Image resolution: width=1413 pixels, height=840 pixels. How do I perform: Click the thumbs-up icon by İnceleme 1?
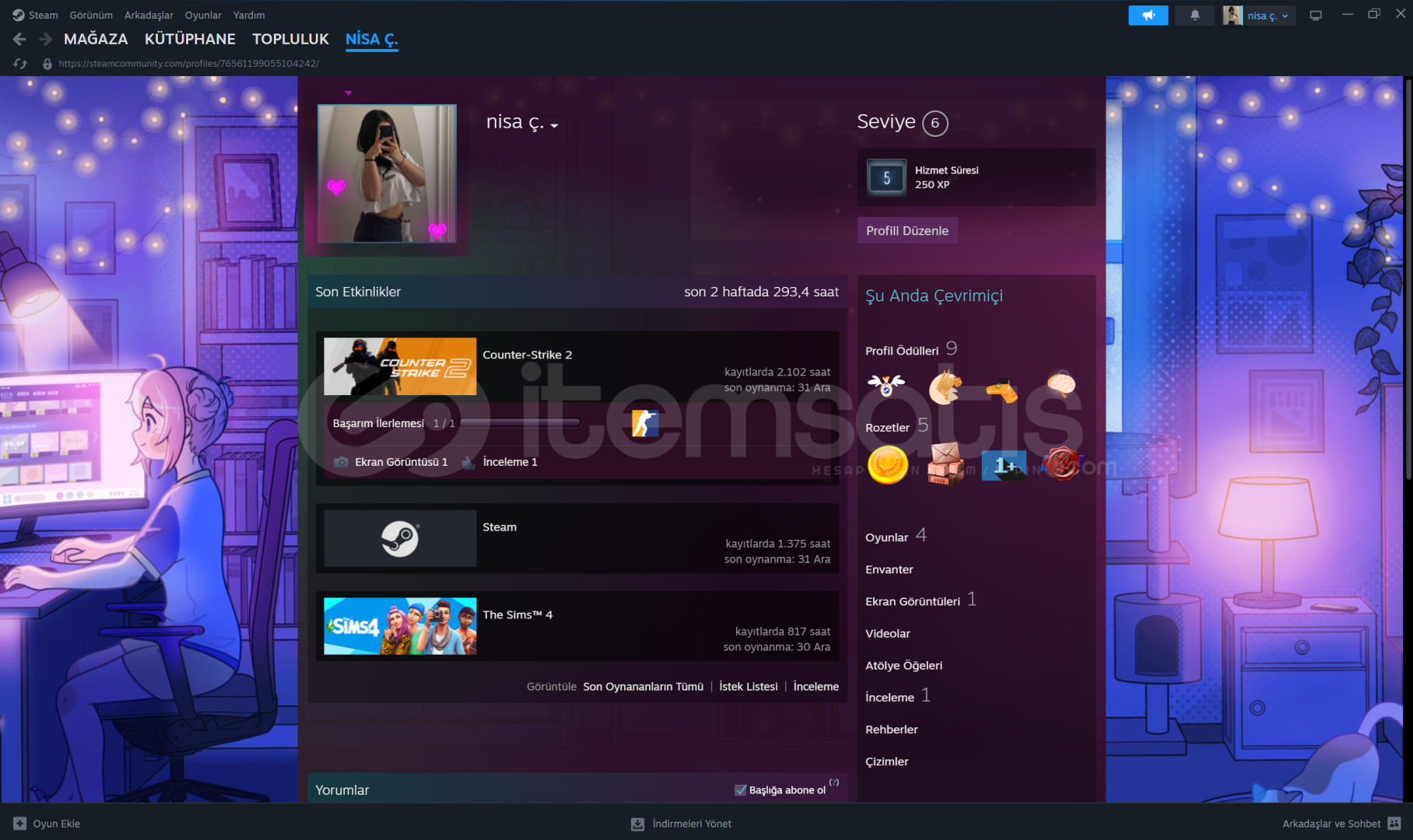tap(468, 462)
